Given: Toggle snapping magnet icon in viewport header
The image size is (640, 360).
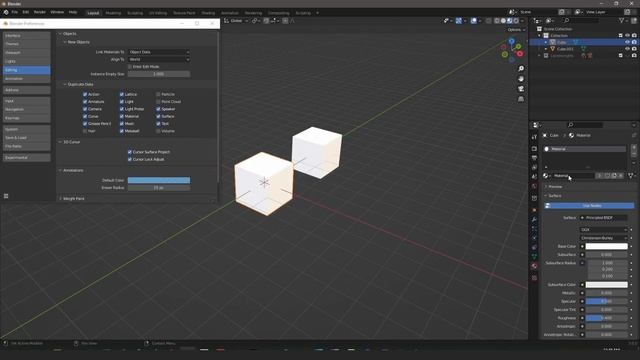Looking at the screenshot, I should coord(266,21).
